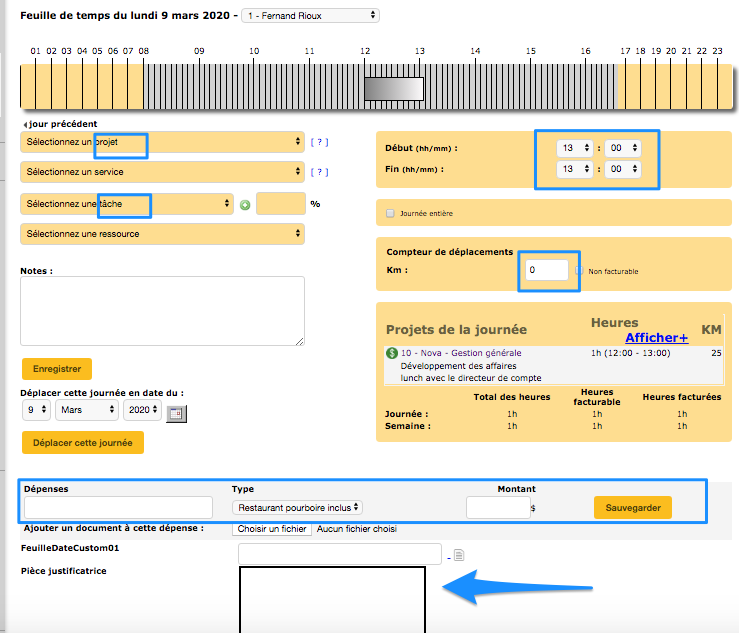This screenshot has height=633, width=739.
Task: Enable the Journée entière checkbox
Action: (x=390, y=213)
